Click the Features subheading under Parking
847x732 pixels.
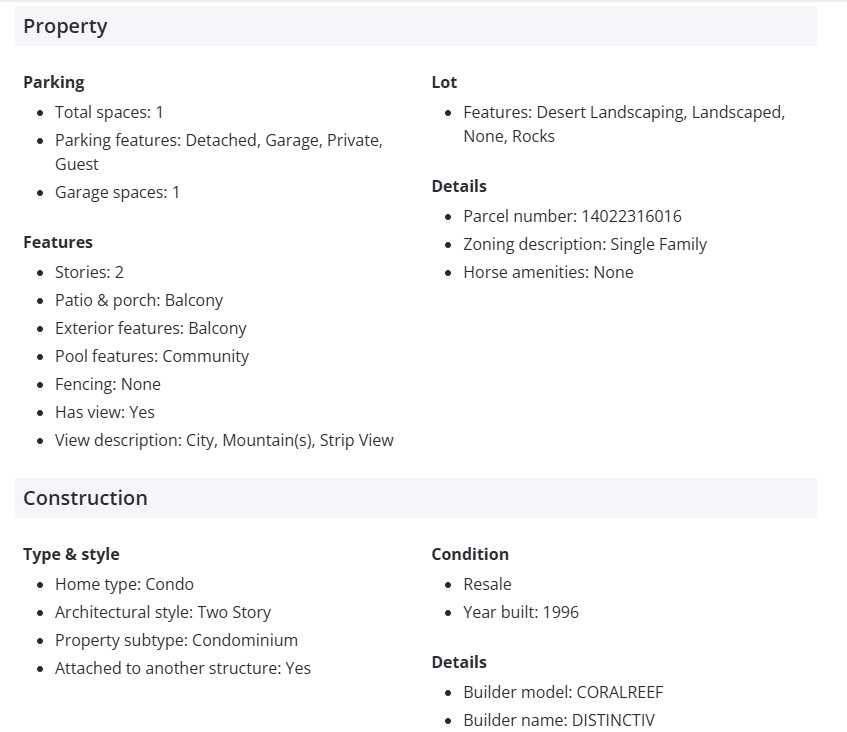click(x=58, y=242)
